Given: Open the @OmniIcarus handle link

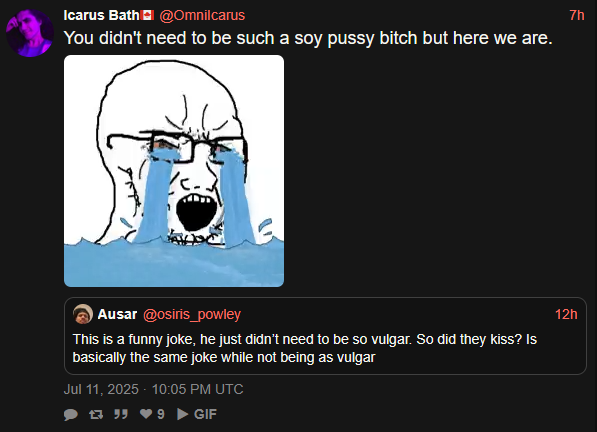Looking at the screenshot, I should [x=202, y=15].
